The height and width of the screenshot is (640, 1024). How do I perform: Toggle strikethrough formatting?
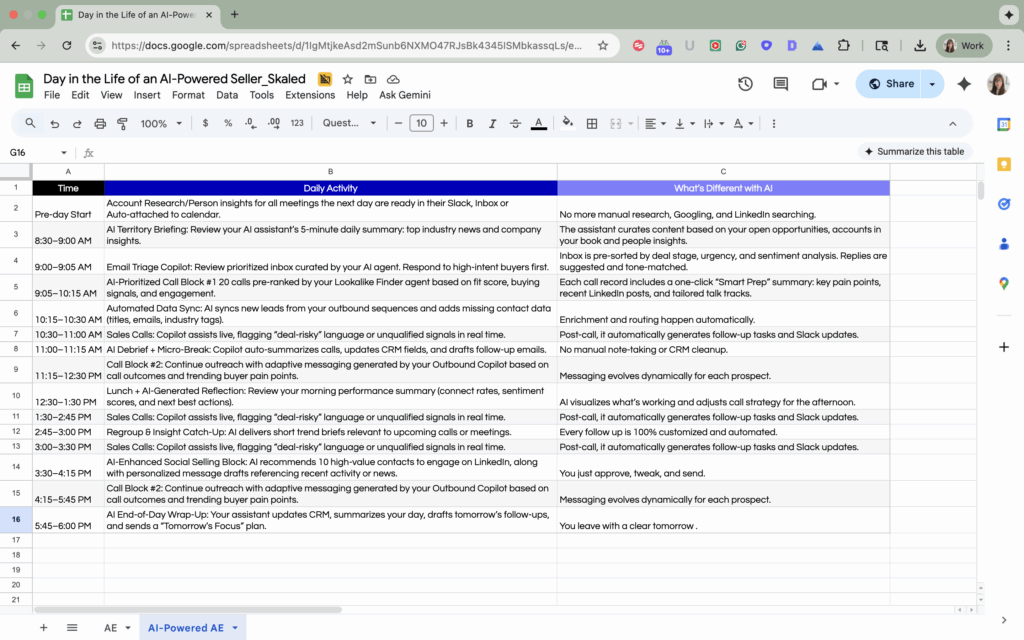(x=515, y=123)
